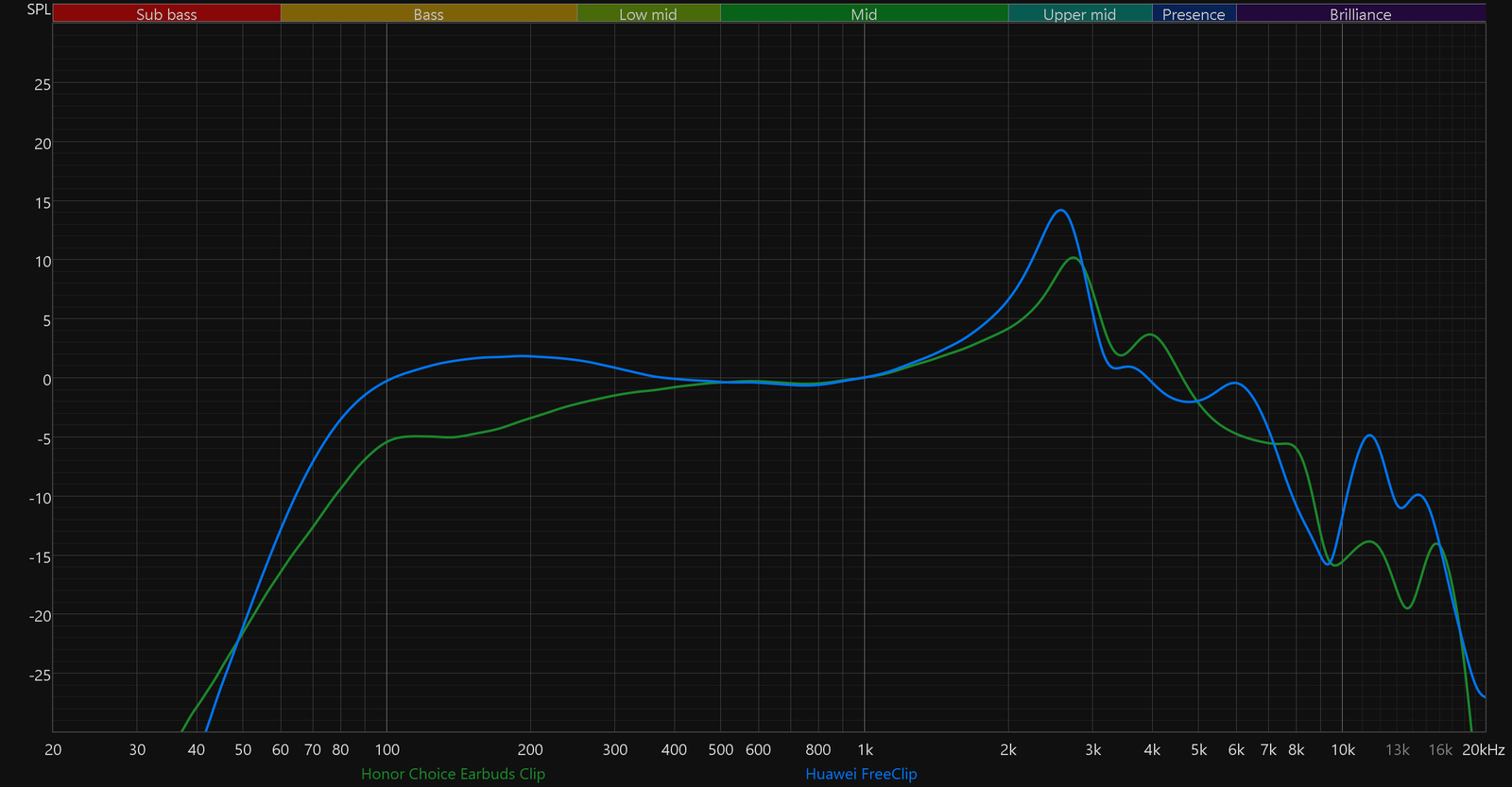Click the 16k frequency axis label
The width and height of the screenshot is (1512, 787).
click(1440, 750)
